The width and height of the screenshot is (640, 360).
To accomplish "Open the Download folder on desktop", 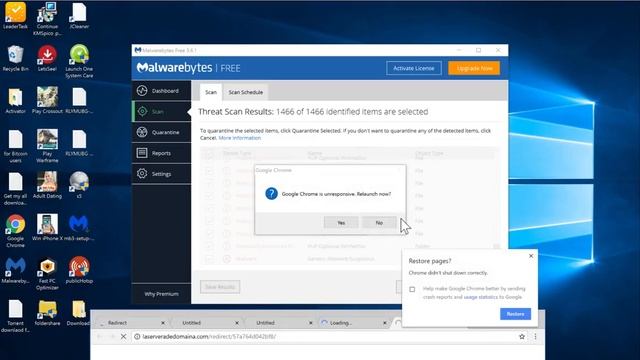I will [78, 313].
